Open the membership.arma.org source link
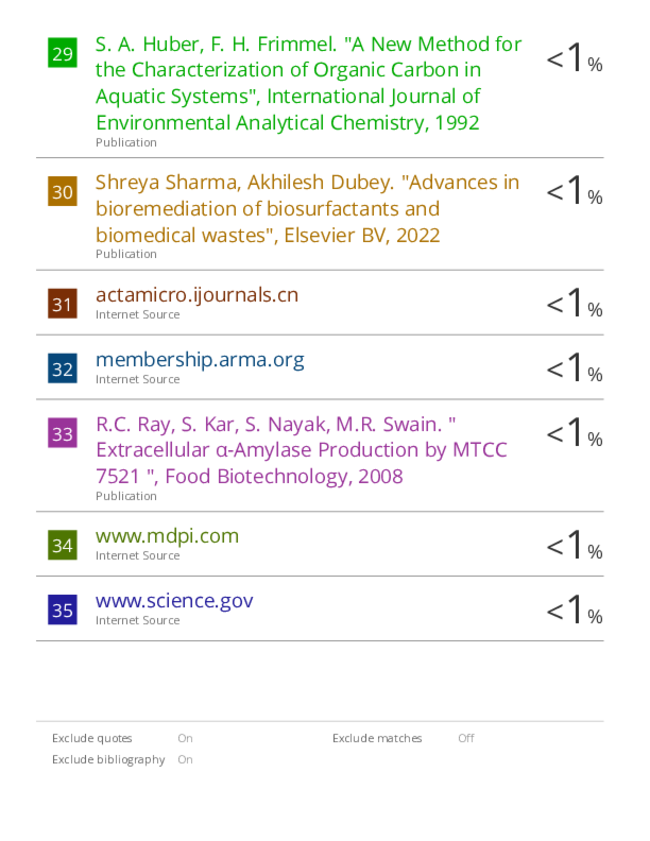650x841 pixels. click(x=200, y=360)
